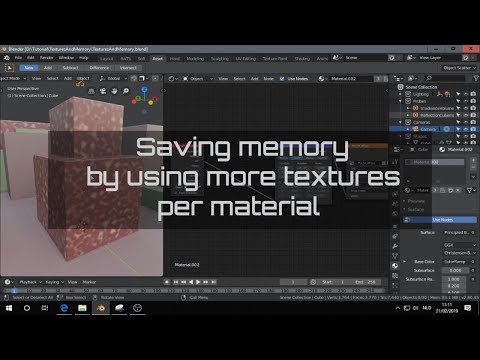Open the Object Scatter dropdown
The image size is (480, 360).
coord(459,68)
